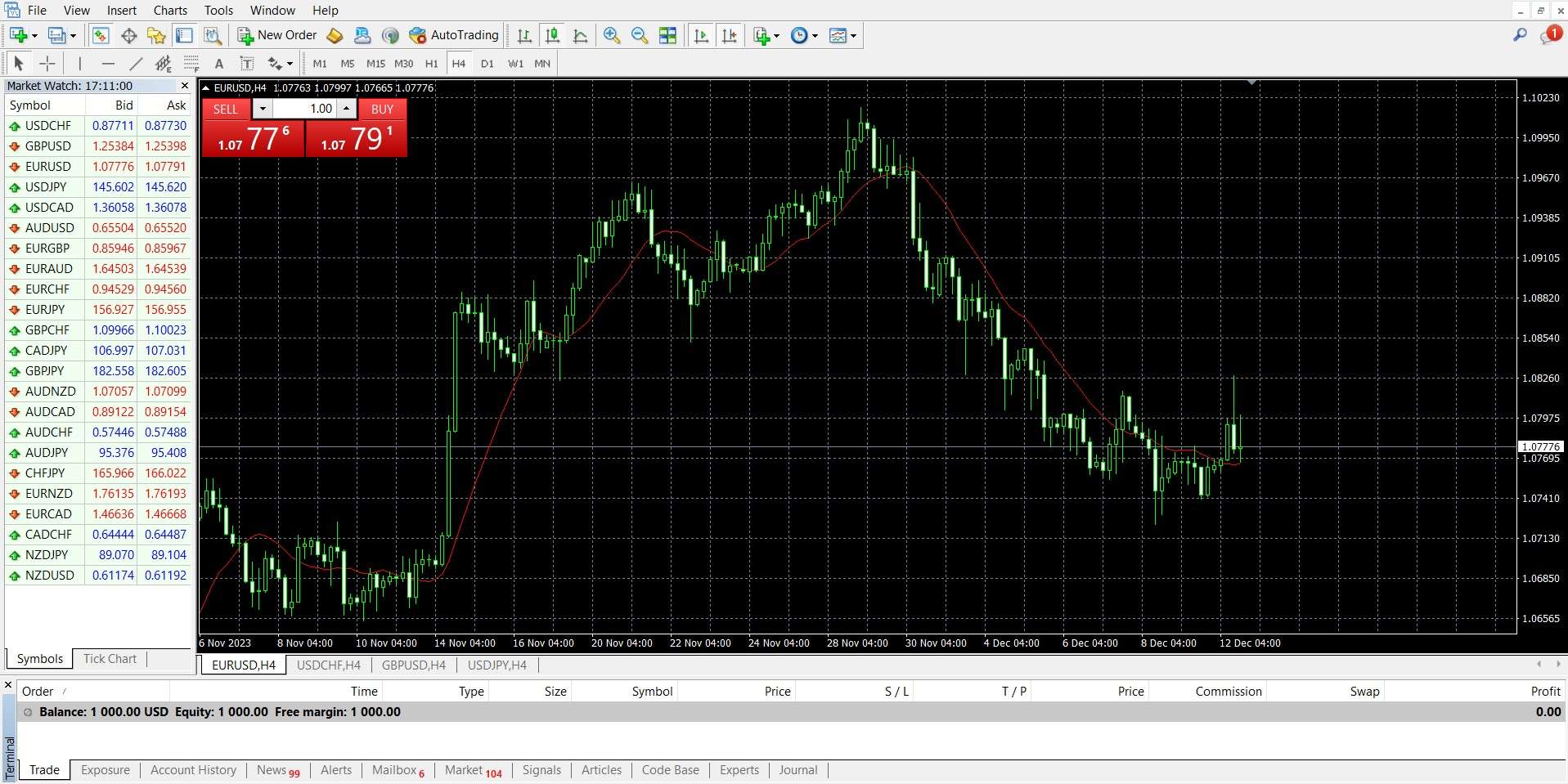Image resolution: width=1568 pixels, height=784 pixels.
Task: Switch timeframe to H1
Action: pyautogui.click(x=432, y=63)
